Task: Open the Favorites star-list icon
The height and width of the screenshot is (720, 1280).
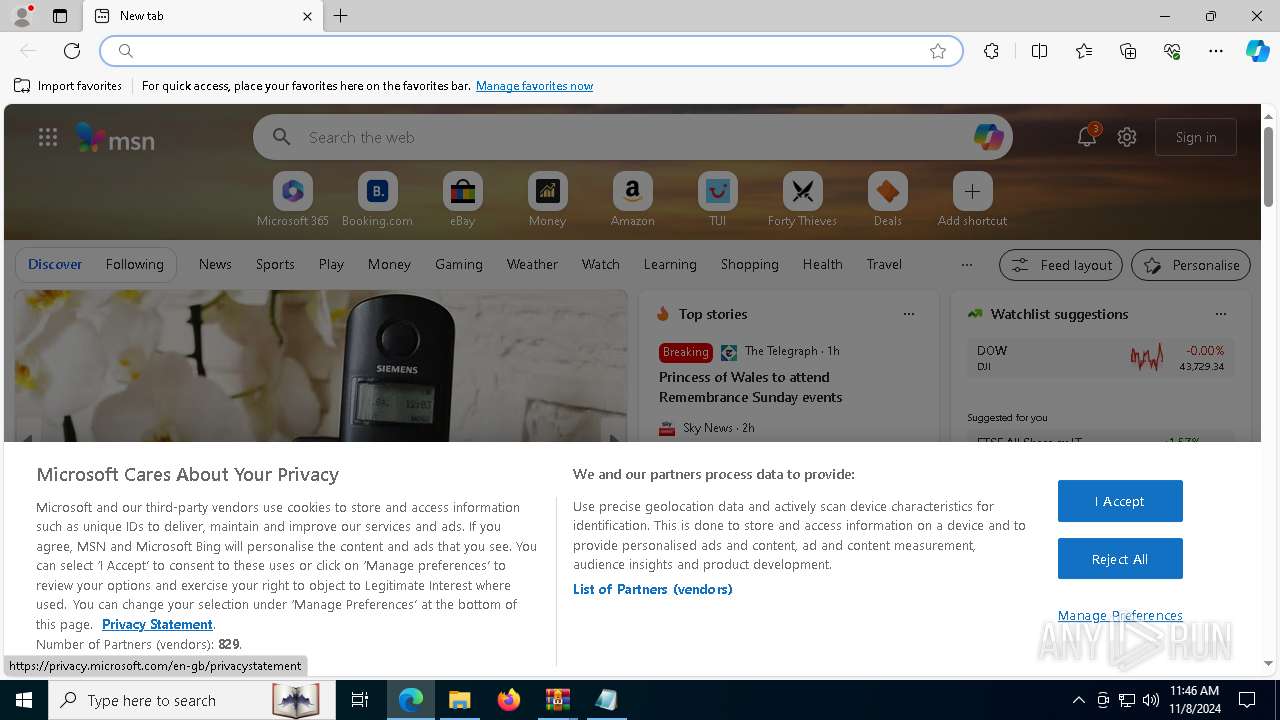Action: (x=1084, y=51)
